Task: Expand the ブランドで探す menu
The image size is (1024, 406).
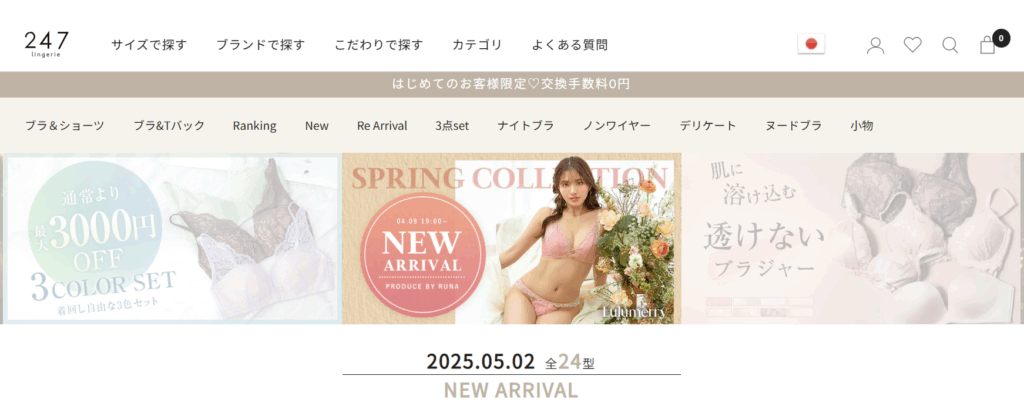Action: click(x=261, y=45)
